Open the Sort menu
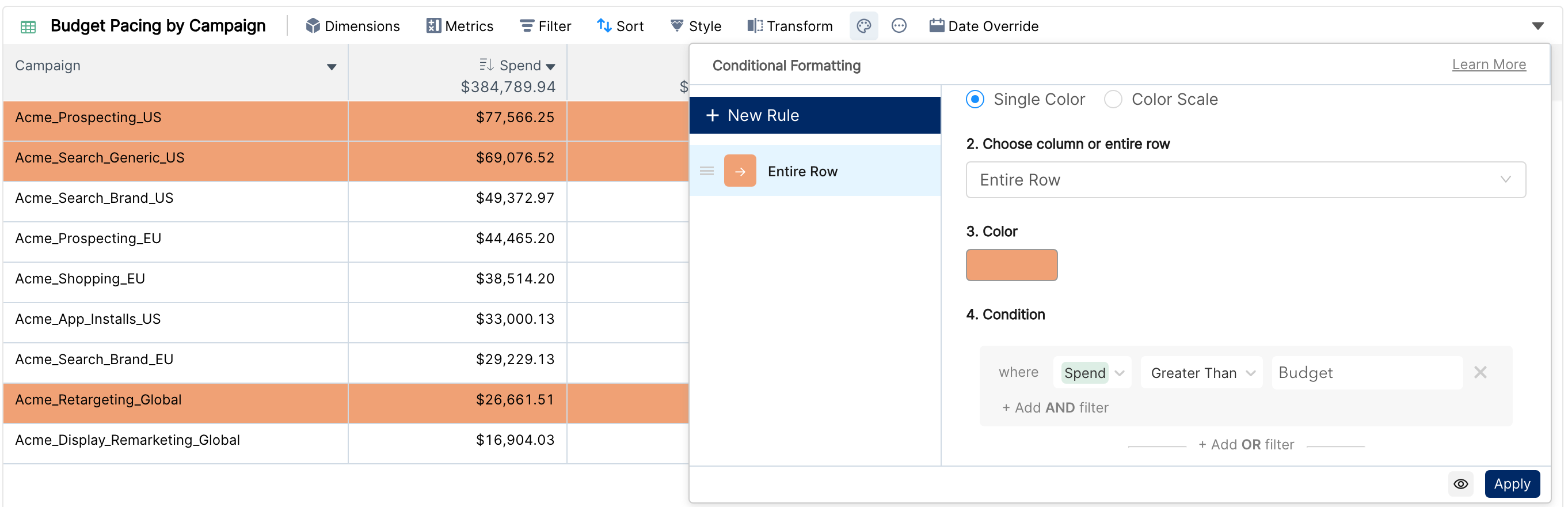 click(619, 26)
